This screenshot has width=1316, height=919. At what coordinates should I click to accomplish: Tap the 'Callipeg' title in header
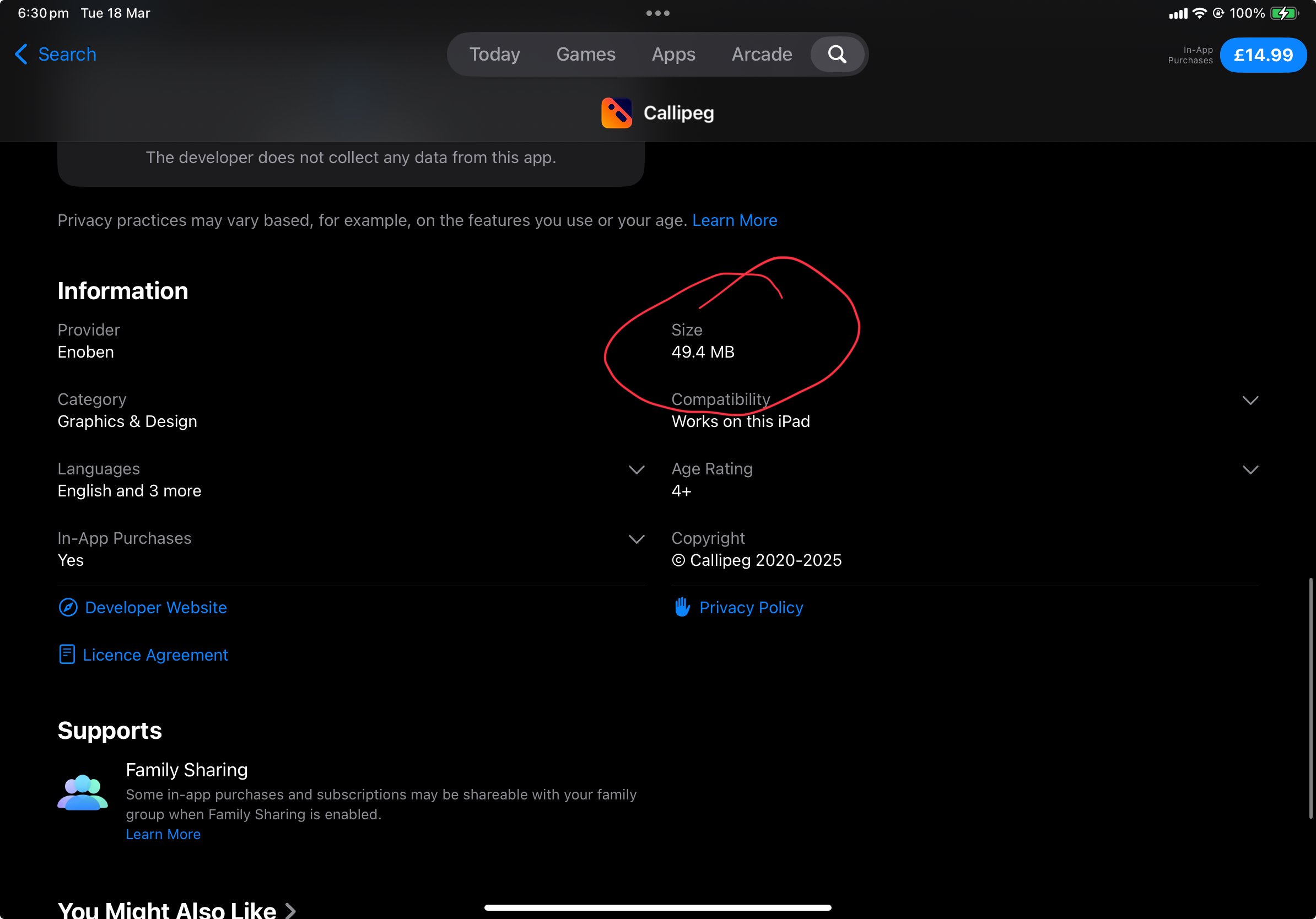coord(678,113)
